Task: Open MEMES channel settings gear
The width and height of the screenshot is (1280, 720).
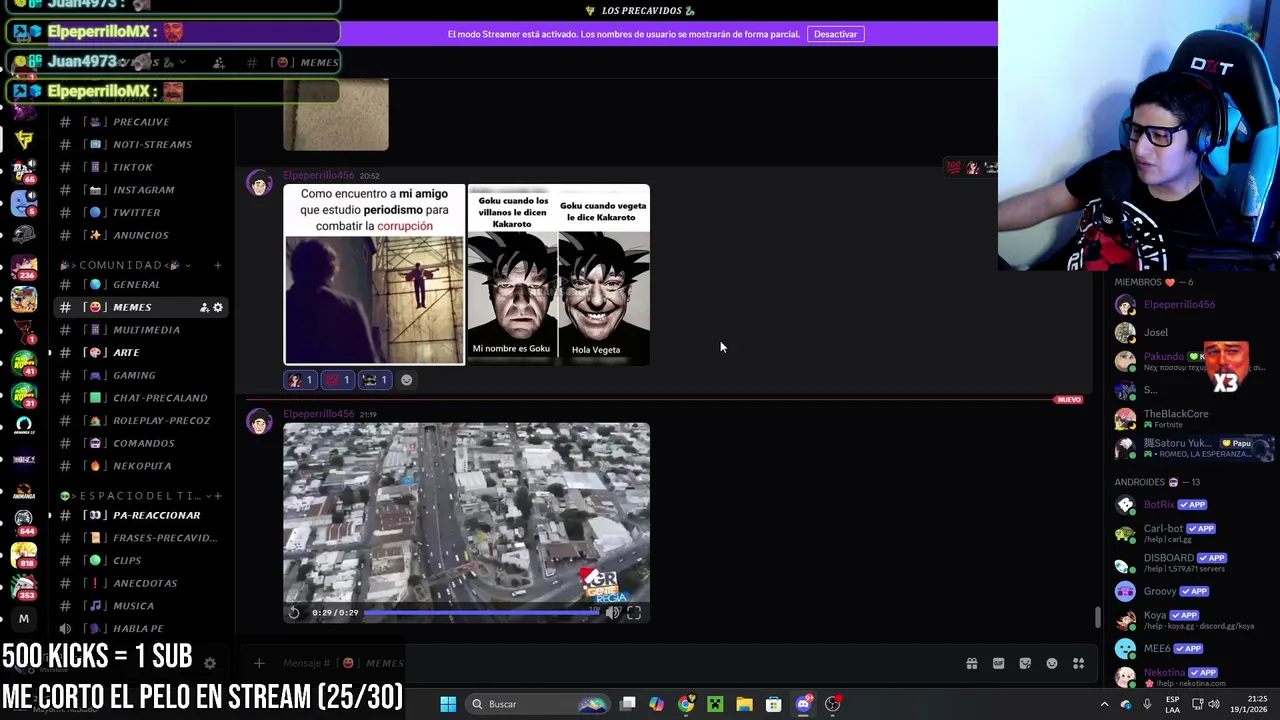Action: tap(218, 307)
